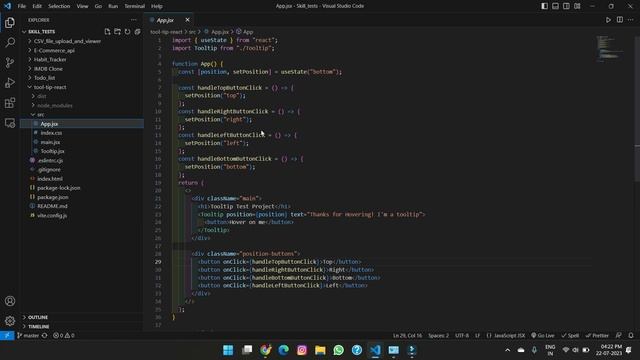Click Prettier in status bar

tap(597, 336)
